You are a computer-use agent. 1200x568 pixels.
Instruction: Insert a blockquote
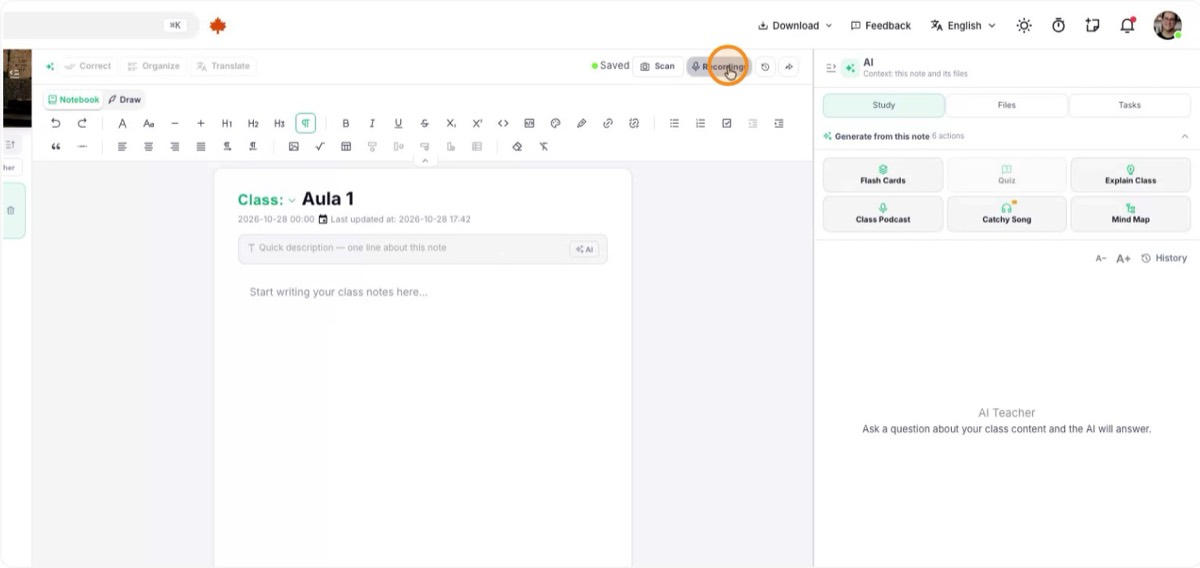pyautogui.click(x=55, y=146)
